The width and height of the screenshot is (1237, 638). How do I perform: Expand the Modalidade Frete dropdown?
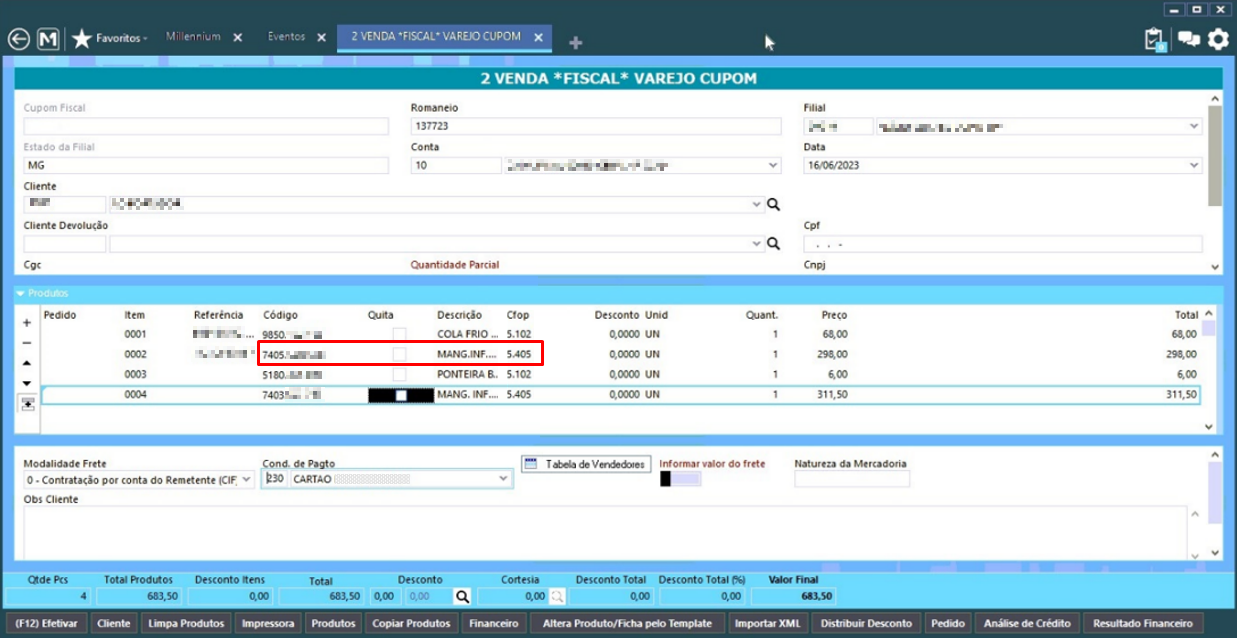tap(246, 480)
